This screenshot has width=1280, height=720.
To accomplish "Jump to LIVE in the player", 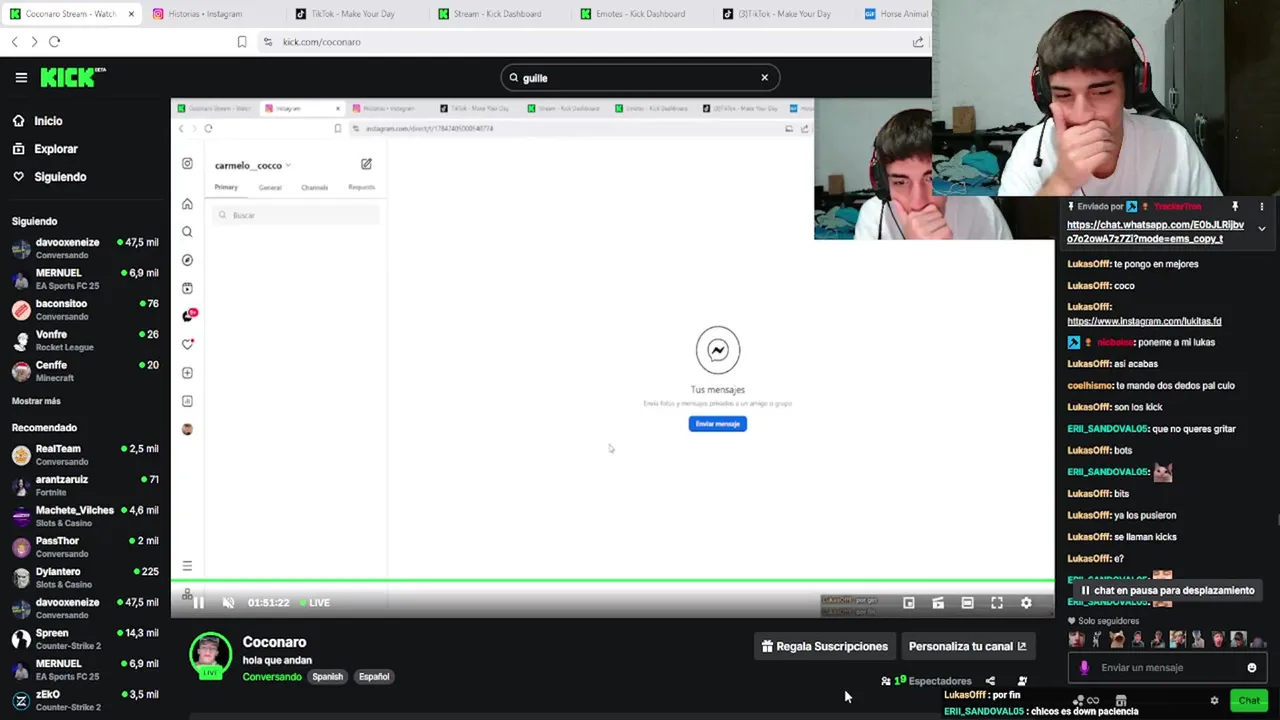I will [x=315, y=603].
